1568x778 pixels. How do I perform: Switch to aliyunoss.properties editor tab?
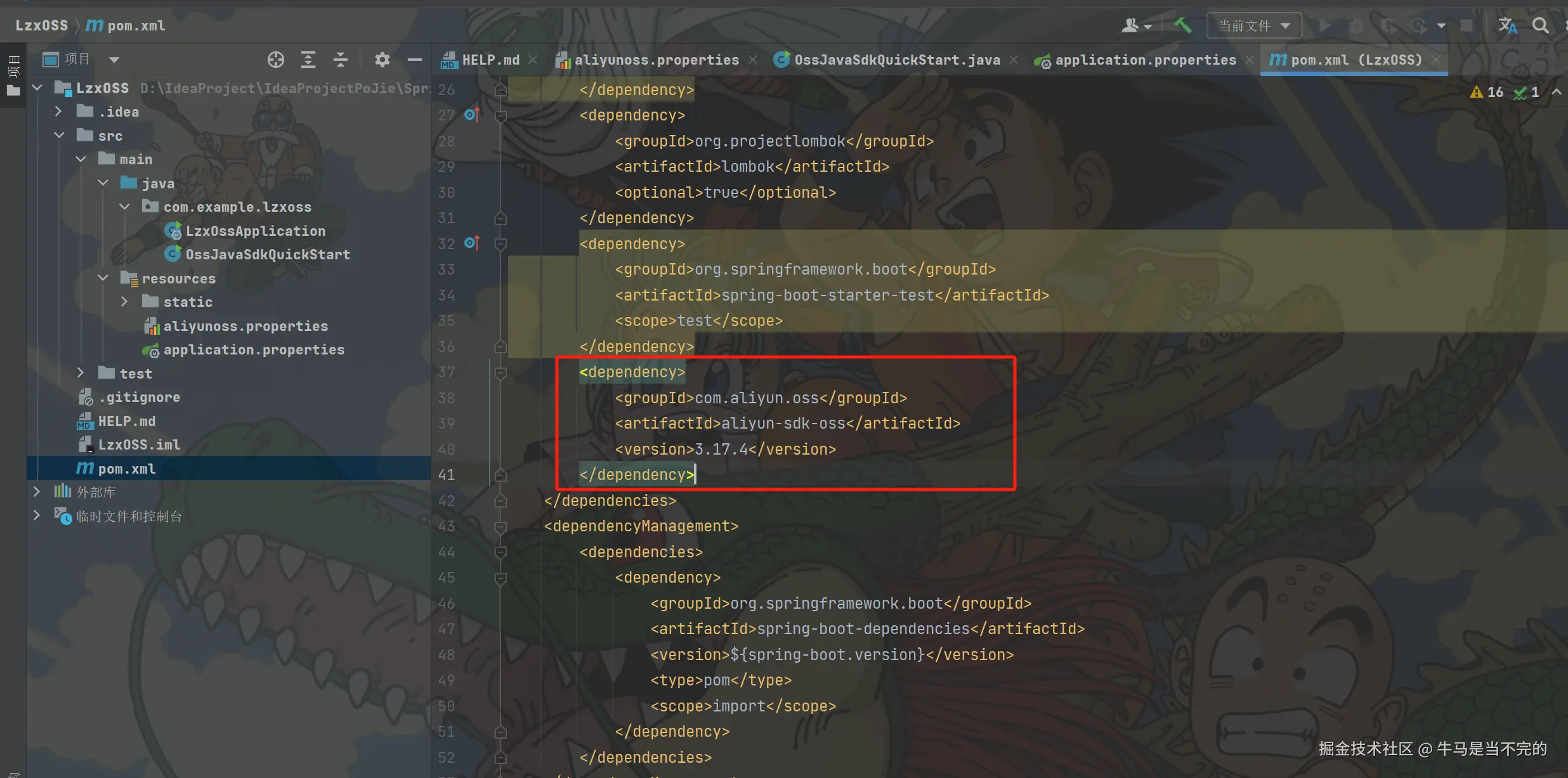(656, 60)
